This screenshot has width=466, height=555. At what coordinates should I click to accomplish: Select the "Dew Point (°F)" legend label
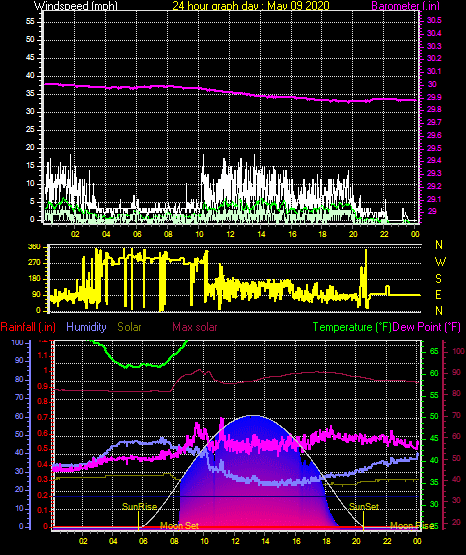(427, 327)
